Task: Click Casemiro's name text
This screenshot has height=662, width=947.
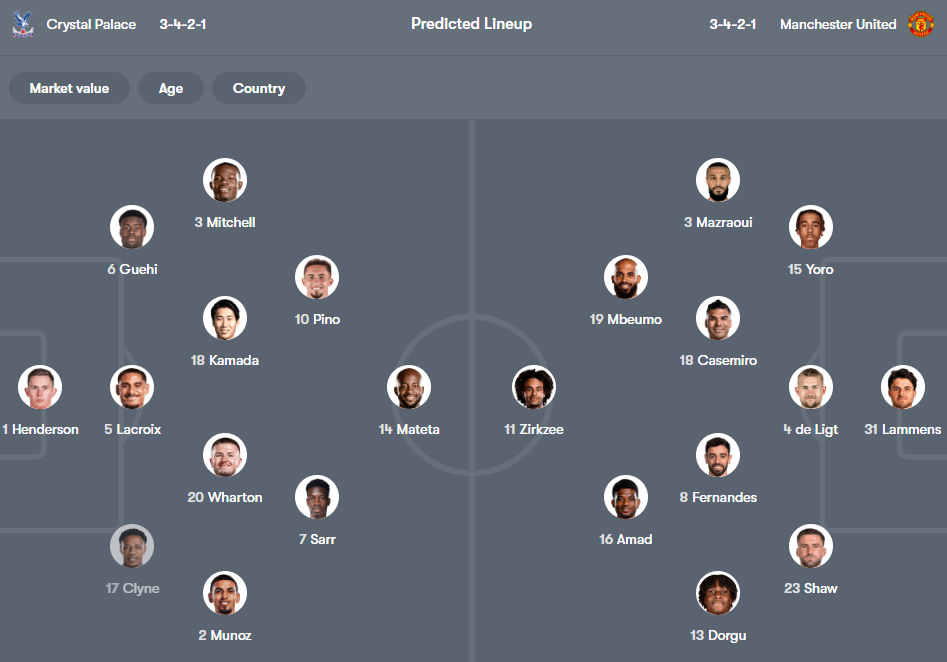Action: pyautogui.click(x=718, y=360)
